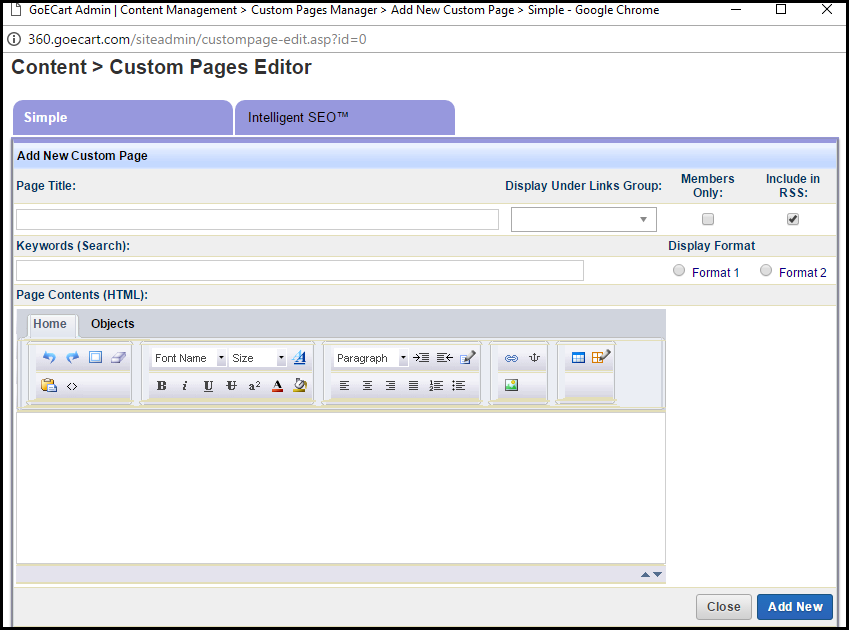Image resolution: width=849 pixels, height=630 pixels.
Task: Open background highlight color bucket
Action: [300, 385]
